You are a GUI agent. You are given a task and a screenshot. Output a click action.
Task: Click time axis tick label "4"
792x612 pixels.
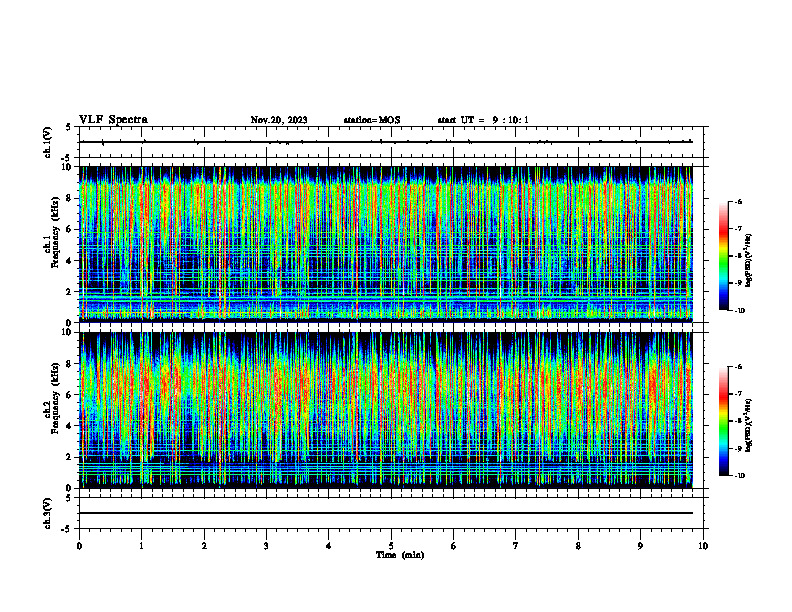(329, 546)
